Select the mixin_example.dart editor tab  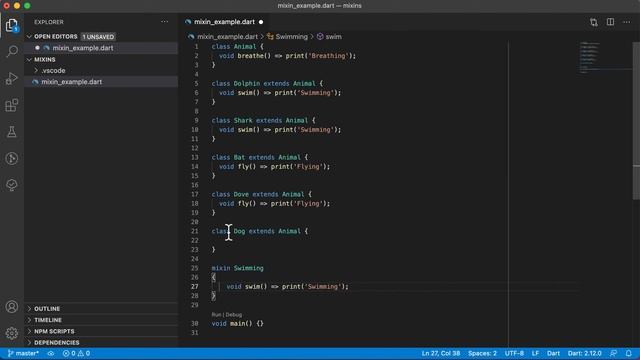pyautogui.click(x=224, y=22)
